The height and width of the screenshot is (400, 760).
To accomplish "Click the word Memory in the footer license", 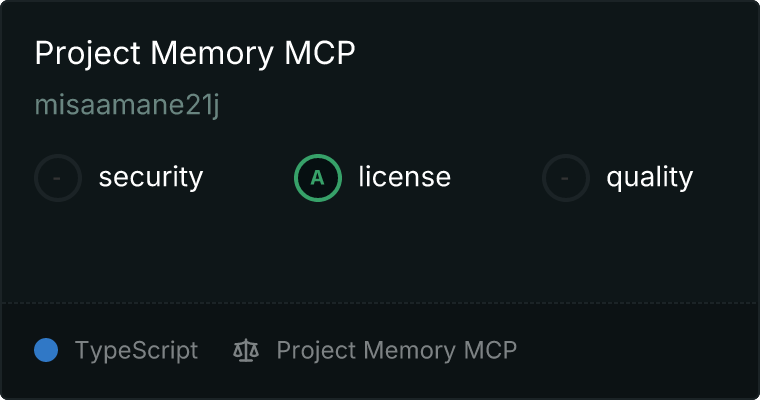I will (410, 351).
